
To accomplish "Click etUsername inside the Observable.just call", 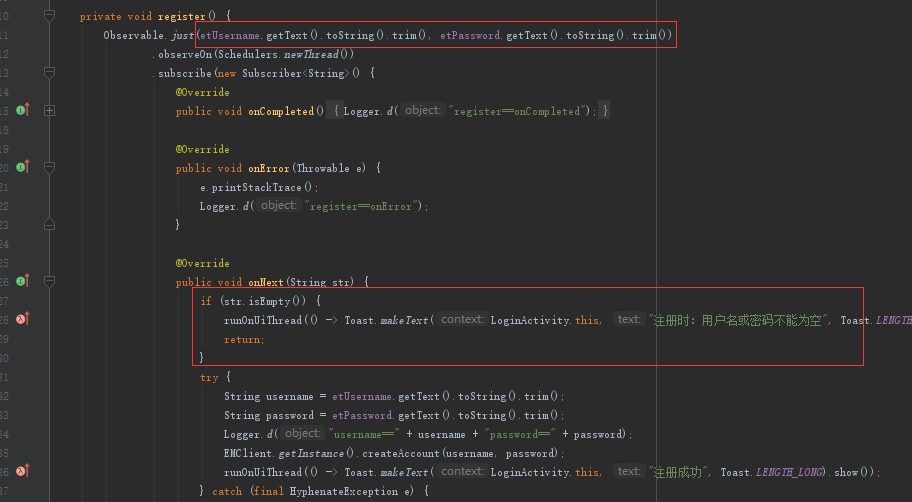I will point(230,35).
